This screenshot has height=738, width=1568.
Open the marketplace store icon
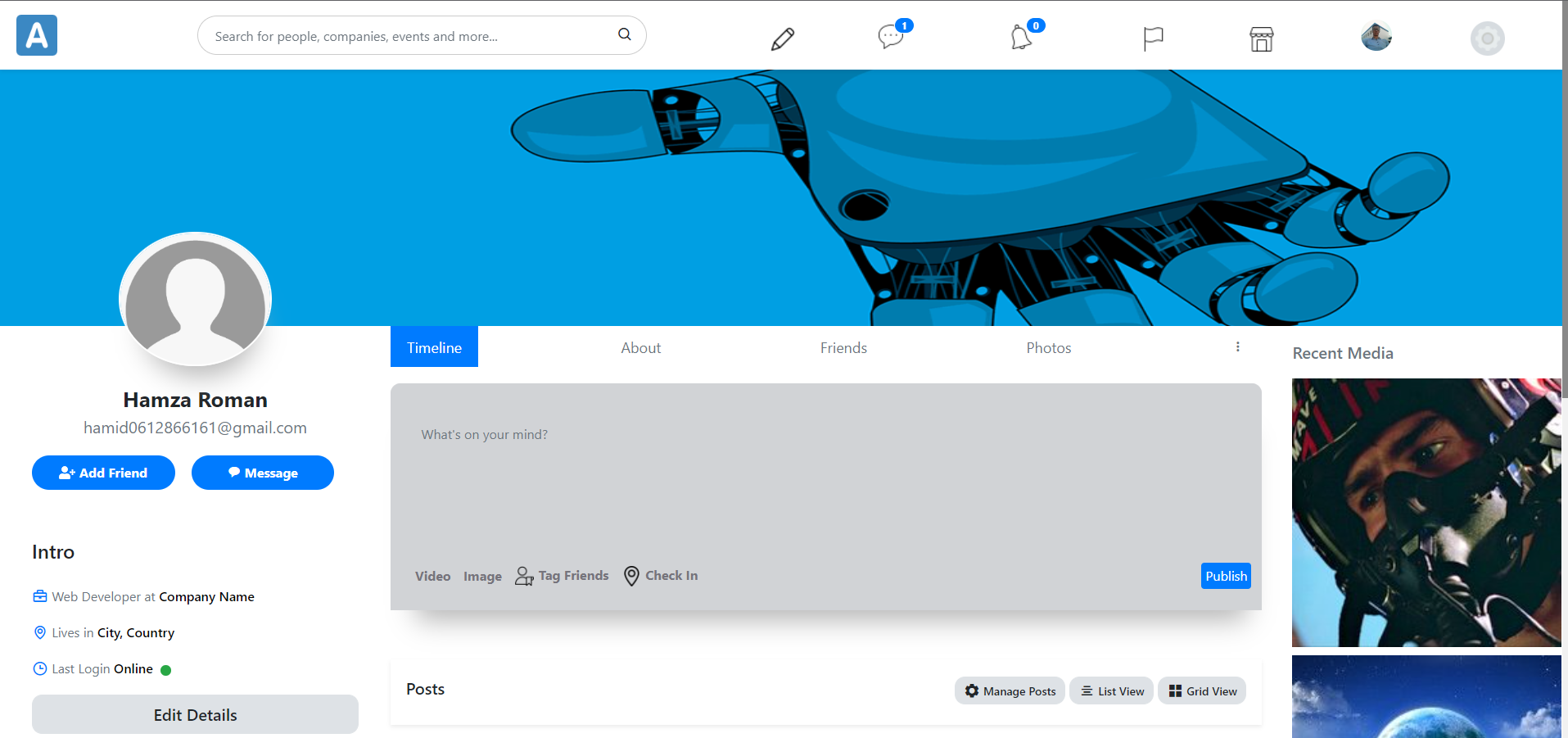point(1262,38)
